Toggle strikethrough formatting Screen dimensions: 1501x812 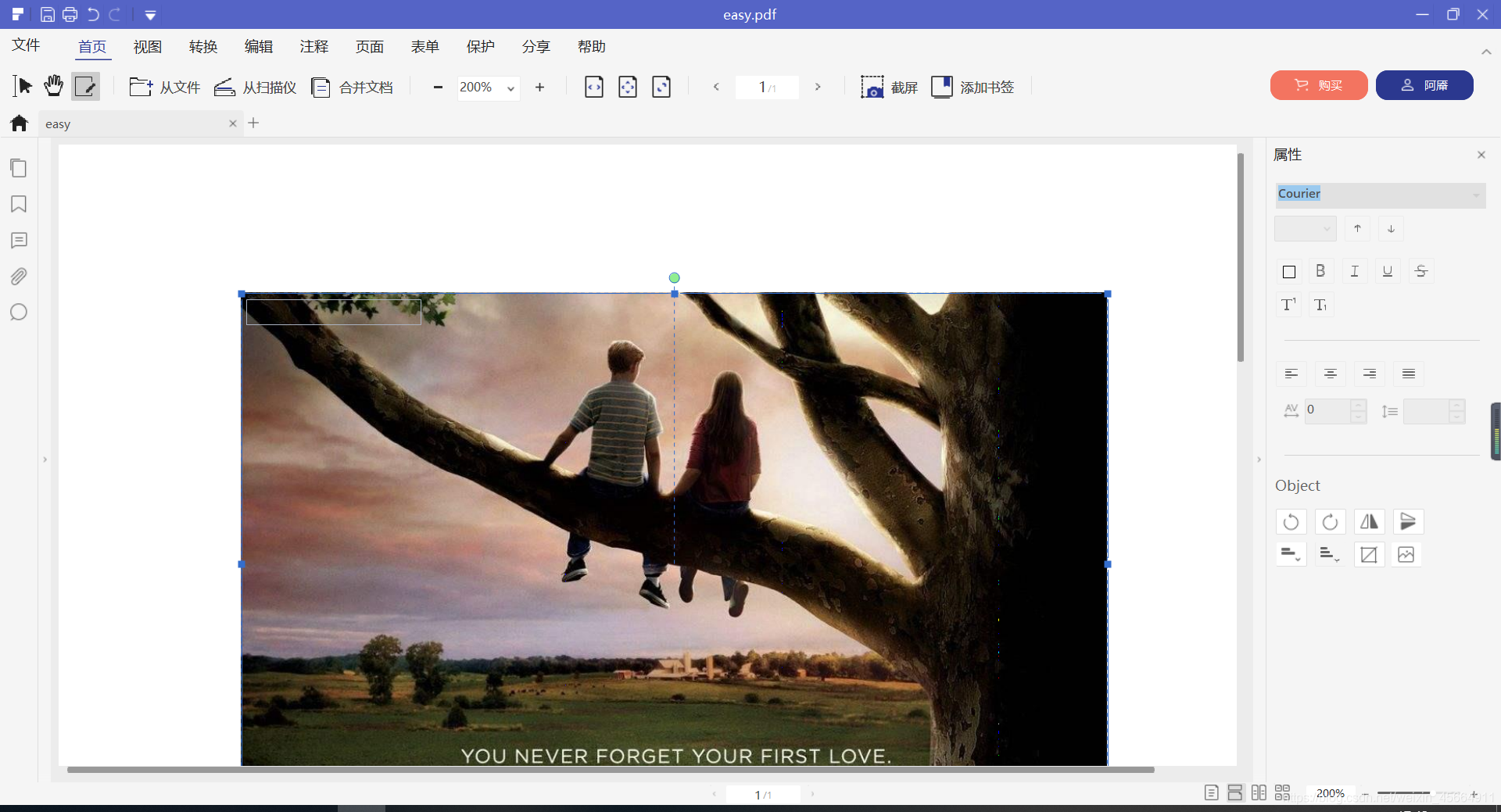pos(1421,271)
